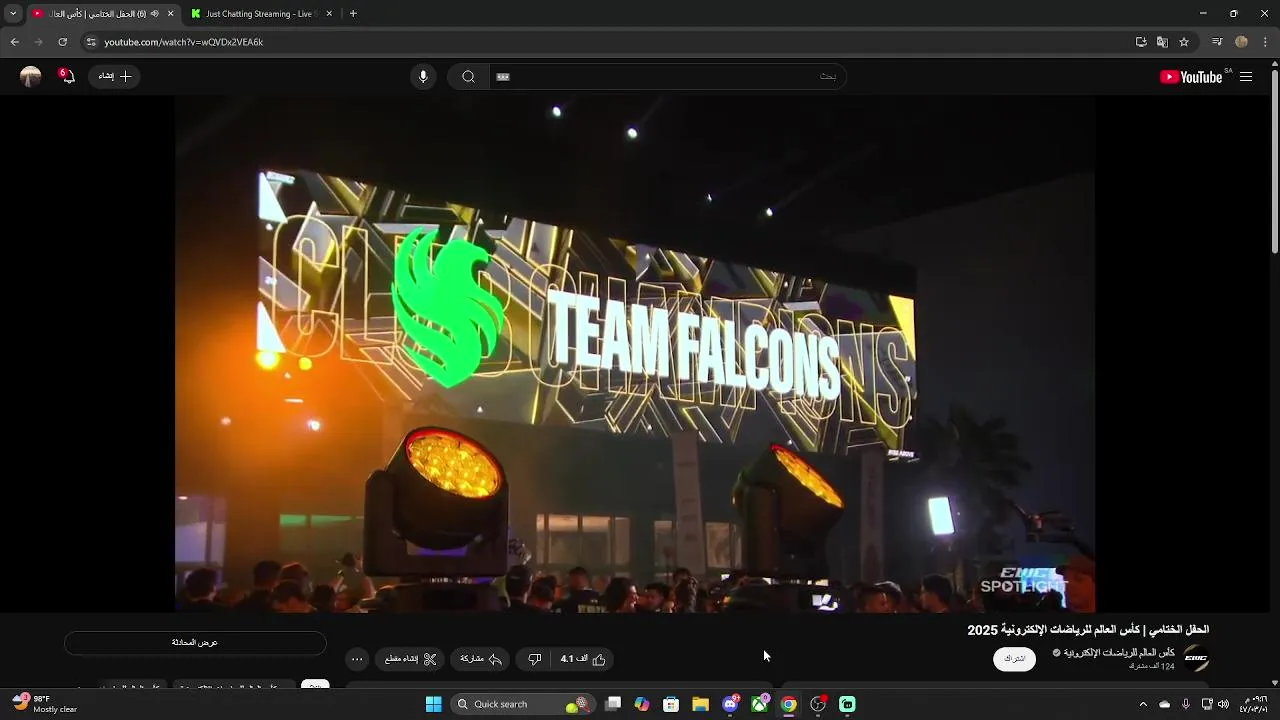Click the Team Falcons video player
The height and width of the screenshot is (720, 1280).
[x=635, y=354]
